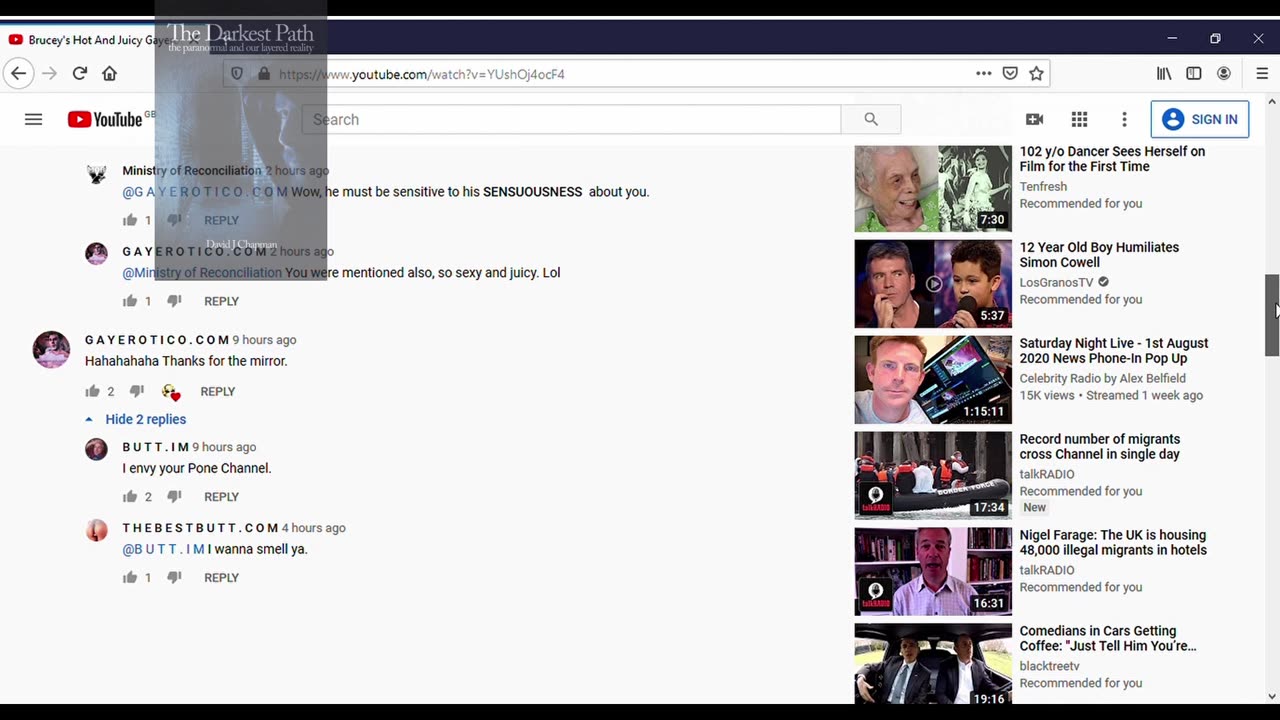
Task: Click the page vertical scrollbar thumb
Action: pyautogui.click(x=1272, y=315)
